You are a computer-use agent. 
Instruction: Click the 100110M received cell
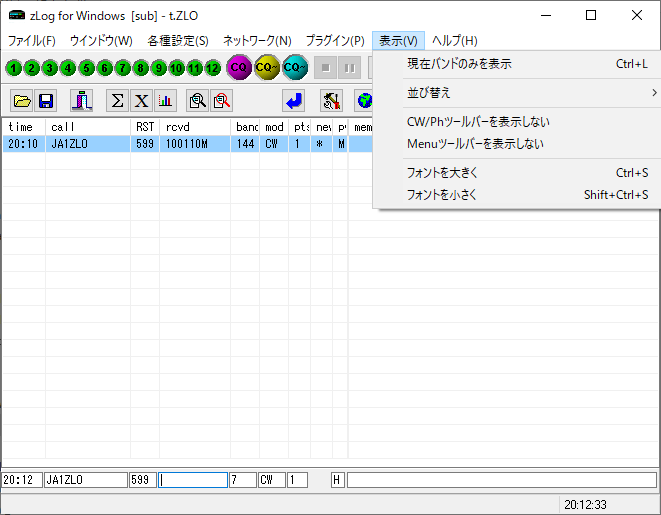pos(195,144)
